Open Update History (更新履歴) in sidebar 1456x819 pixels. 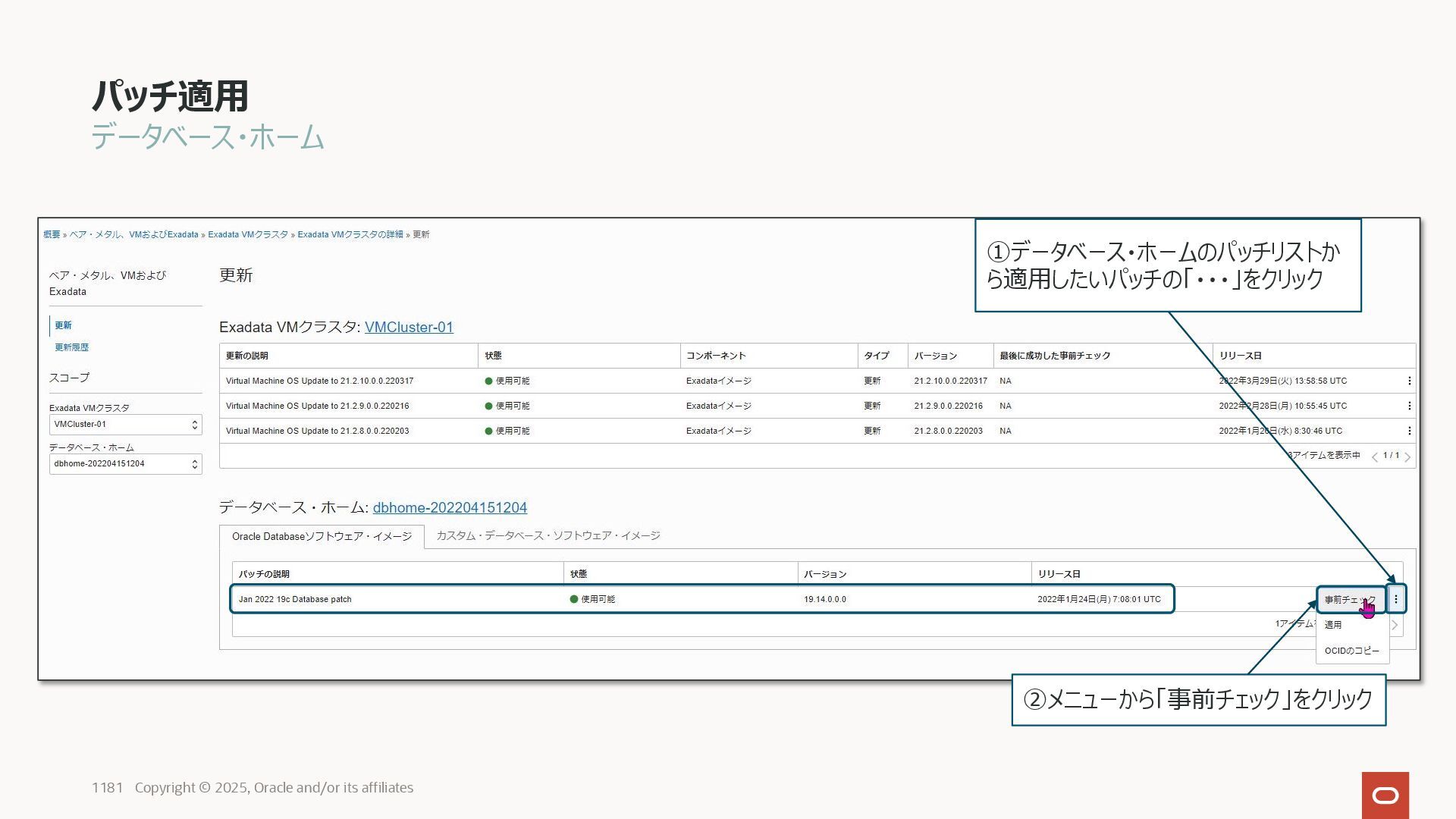[71, 347]
